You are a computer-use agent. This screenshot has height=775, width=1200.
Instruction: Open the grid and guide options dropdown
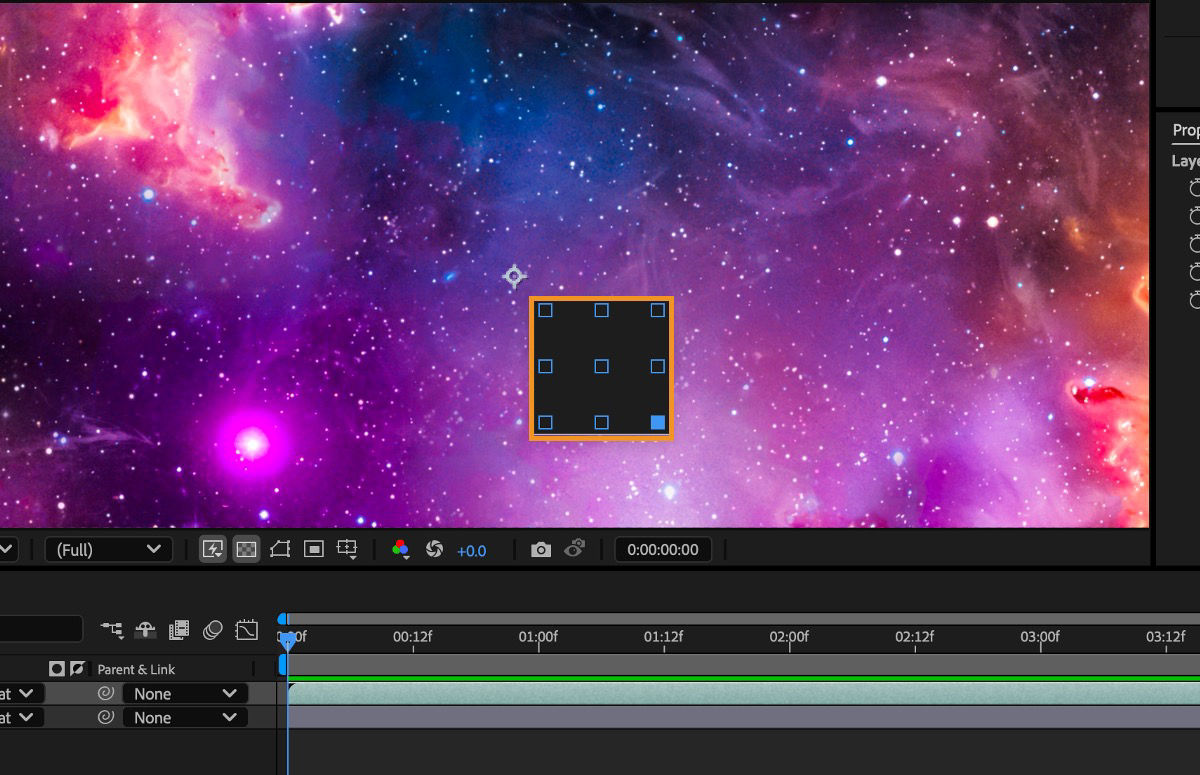pos(346,548)
